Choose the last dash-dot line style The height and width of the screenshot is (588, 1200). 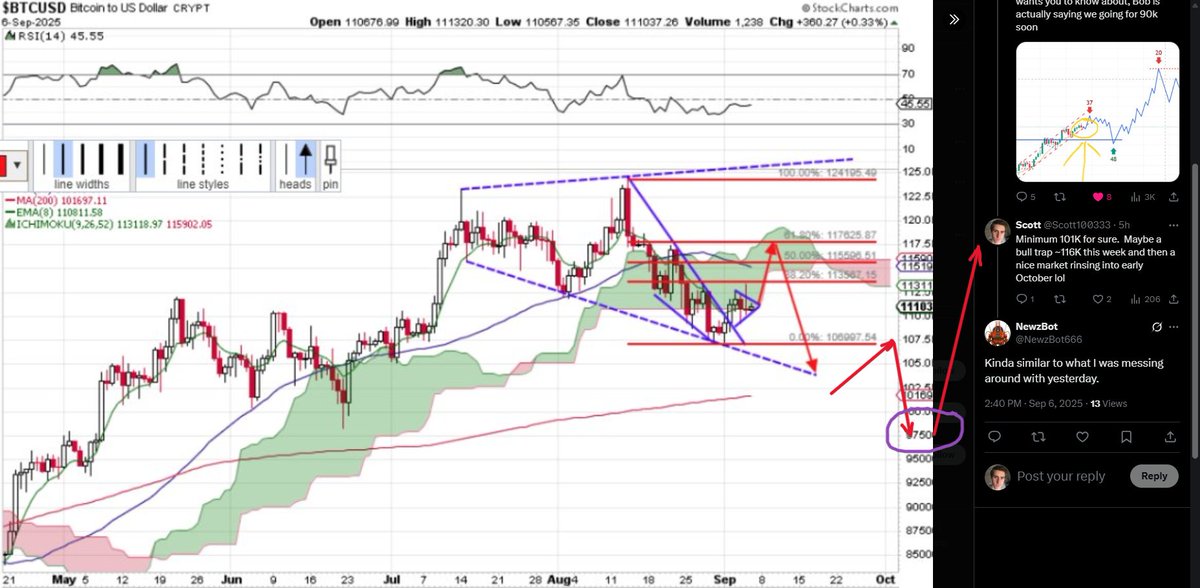coord(260,159)
